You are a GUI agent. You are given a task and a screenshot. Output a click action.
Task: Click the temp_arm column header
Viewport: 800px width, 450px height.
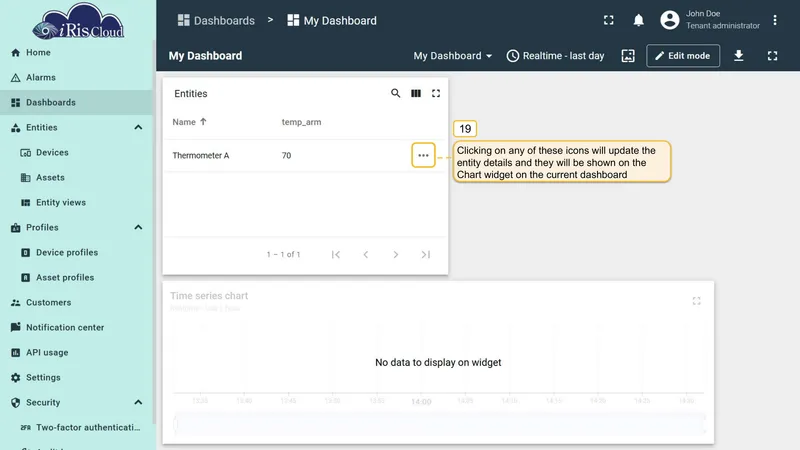pyautogui.click(x=302, y=122)
